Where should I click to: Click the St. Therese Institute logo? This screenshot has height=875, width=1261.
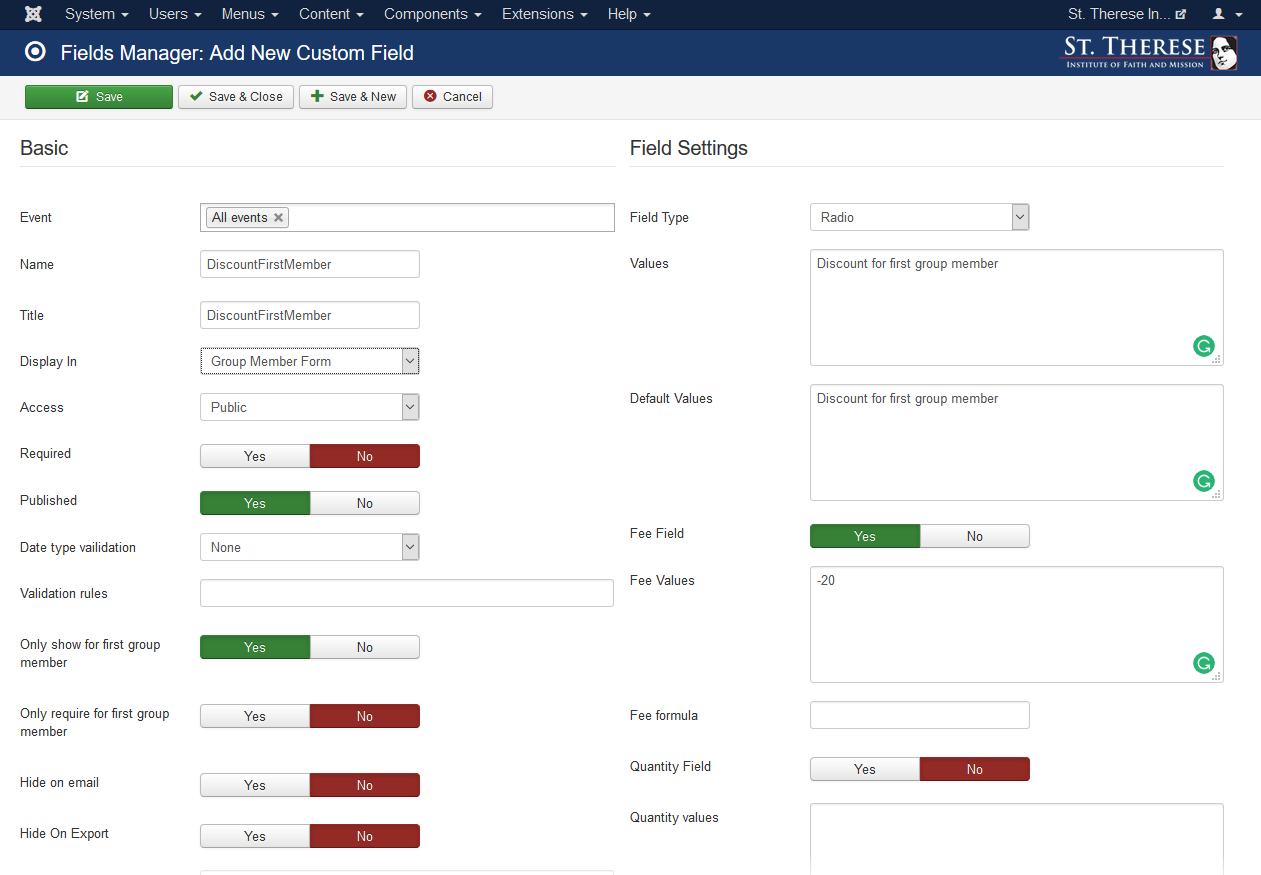[1148, 53]
